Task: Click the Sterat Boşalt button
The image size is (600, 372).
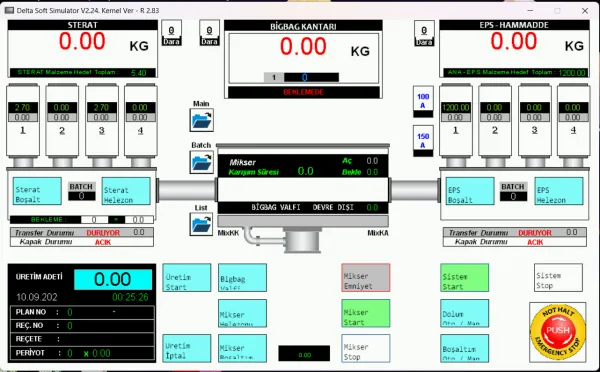Action: 37,191
